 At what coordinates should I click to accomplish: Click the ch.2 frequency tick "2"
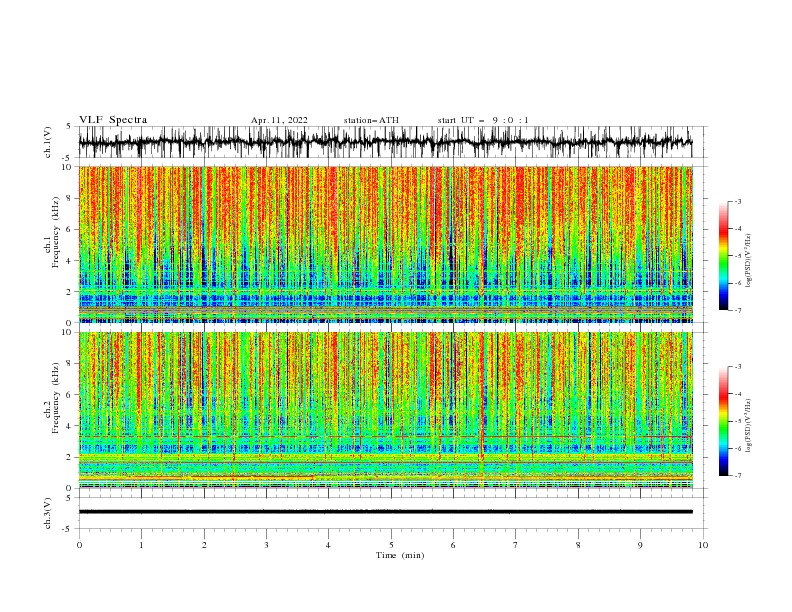(70, 457)
